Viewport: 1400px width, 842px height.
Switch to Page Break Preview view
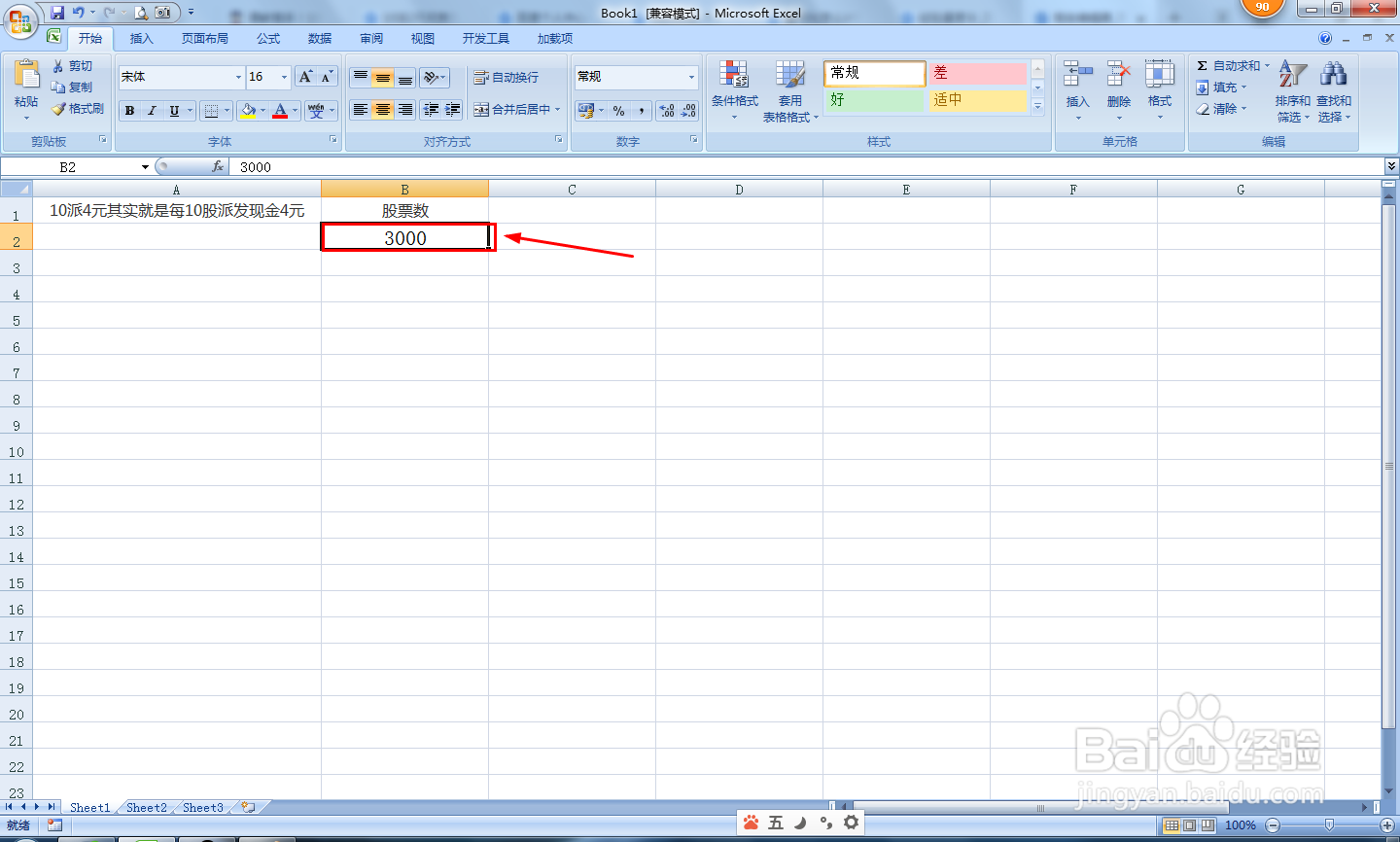tap(1207, 825)
